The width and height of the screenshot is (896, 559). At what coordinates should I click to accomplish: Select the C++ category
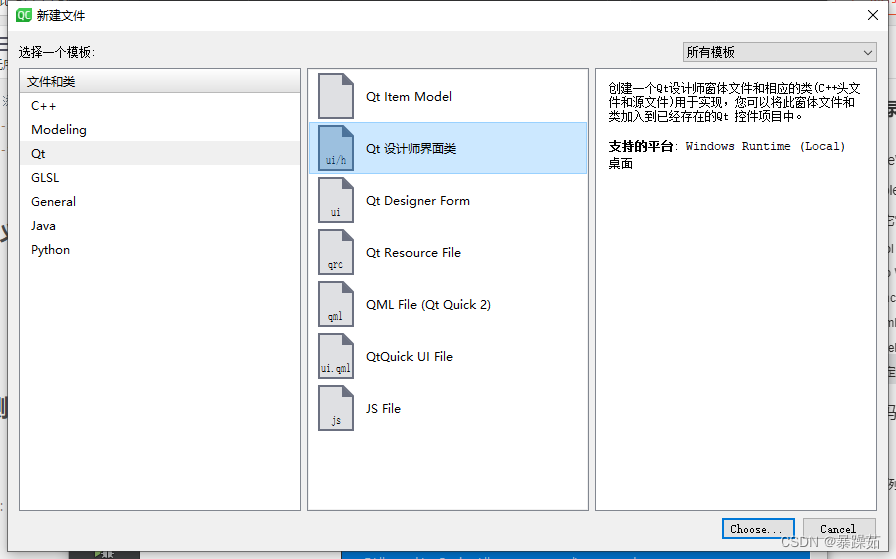coord(160,106)
